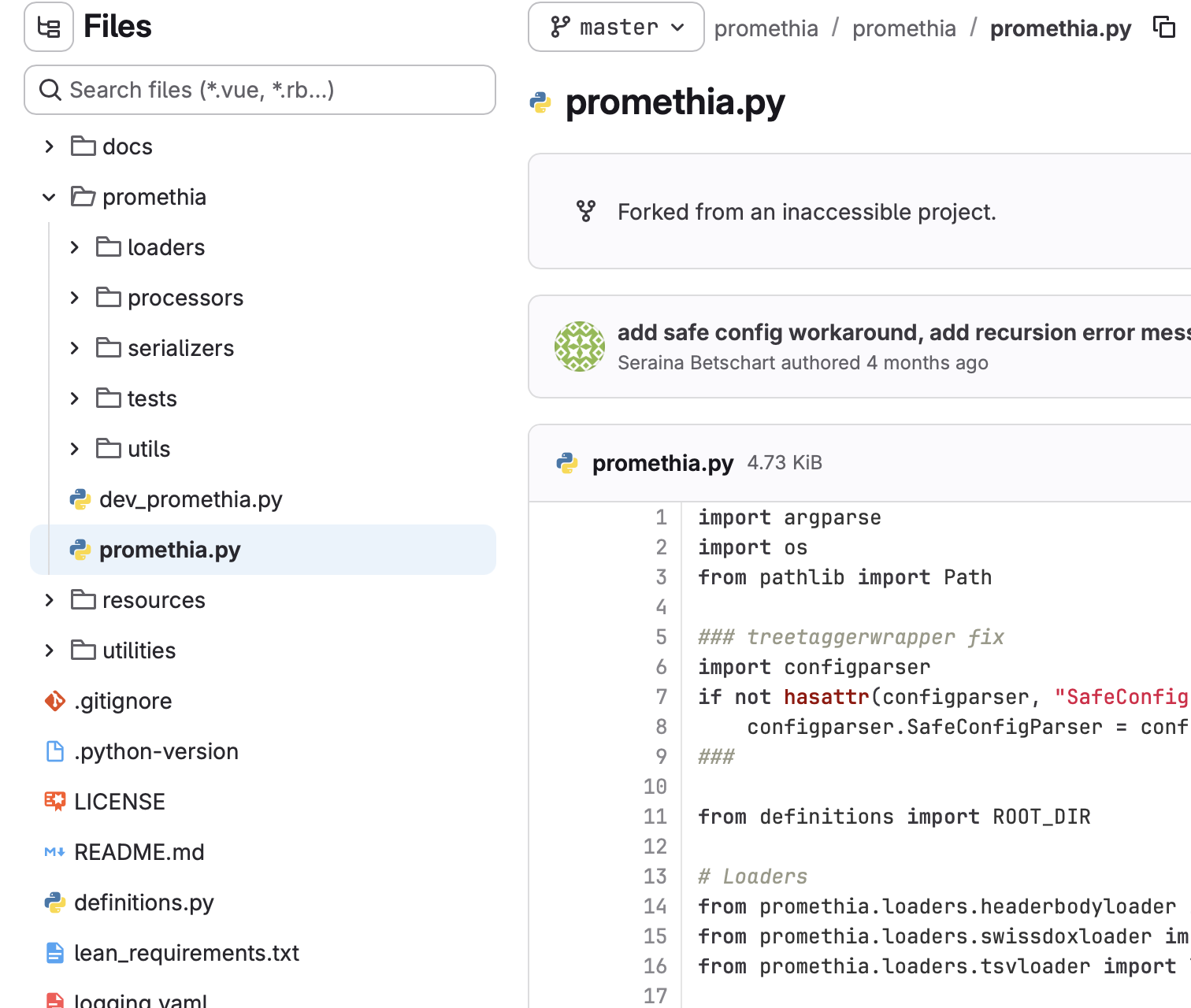Open the master branch dropdown
Image resolution: width=1191 pixels, height=1008 pixels.
(x=616, y=27)
